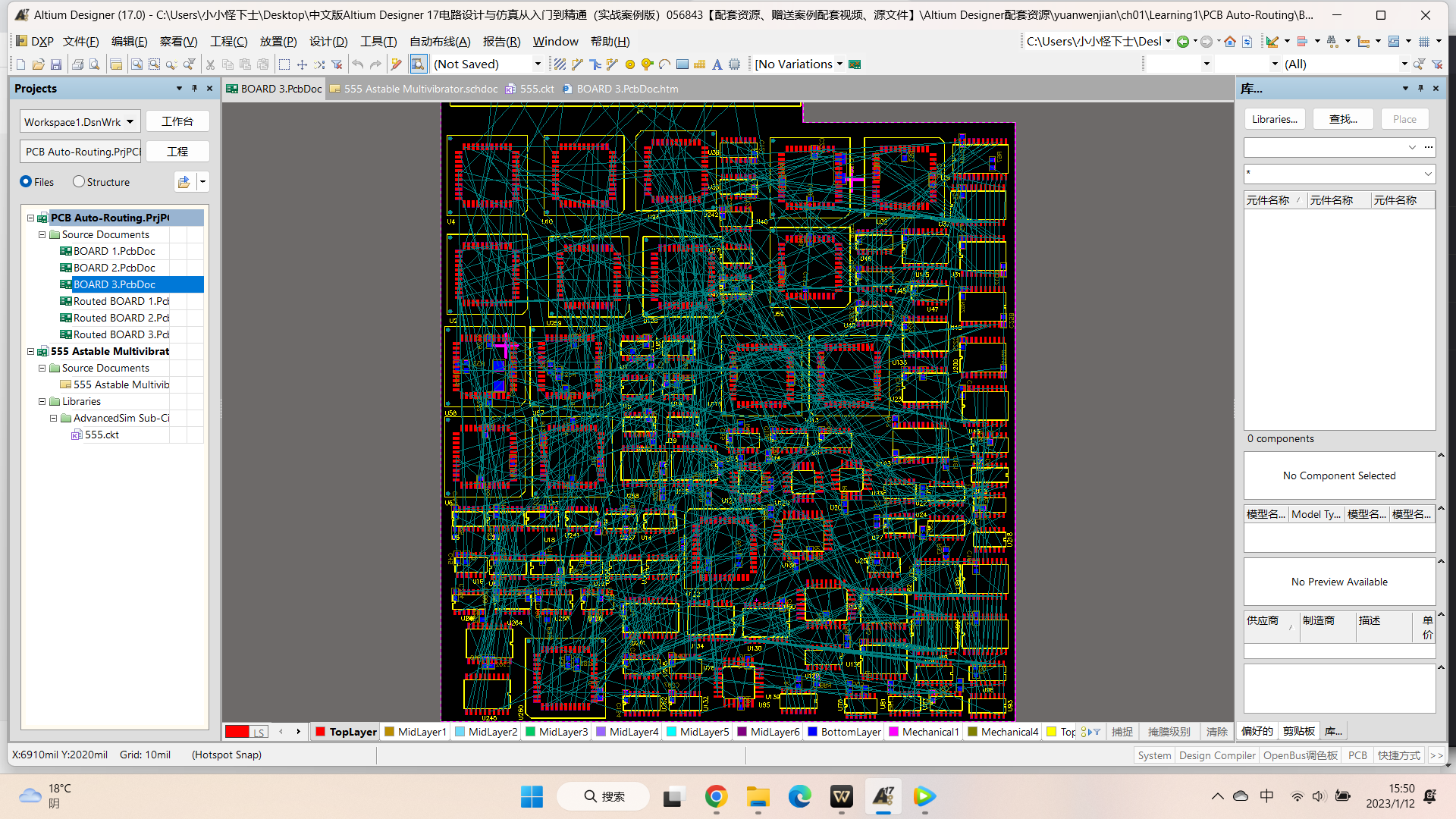Pin the Projects panel
Screen dimensions: 1456x819
194,89
